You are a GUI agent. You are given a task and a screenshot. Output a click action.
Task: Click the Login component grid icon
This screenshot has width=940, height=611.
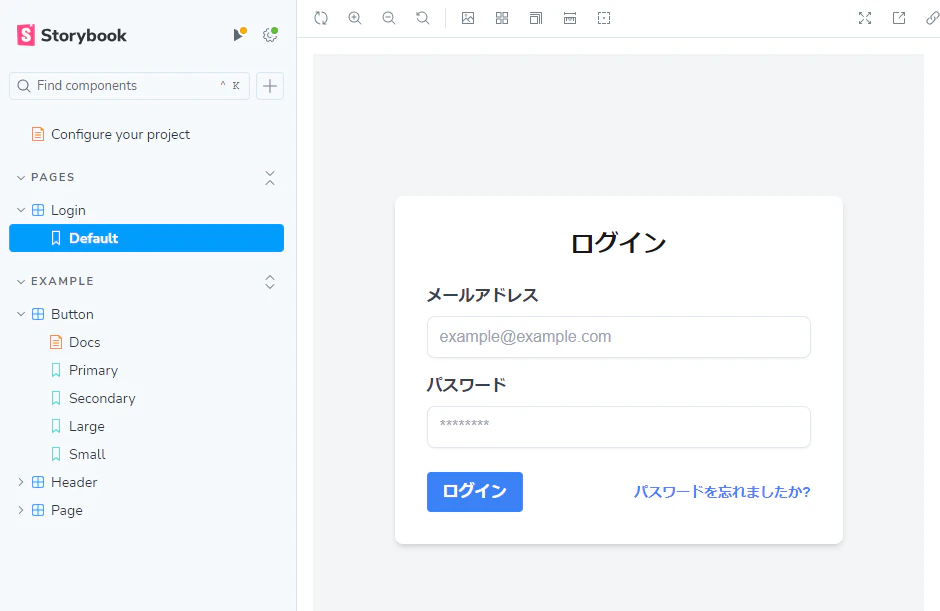coord(38,210)
